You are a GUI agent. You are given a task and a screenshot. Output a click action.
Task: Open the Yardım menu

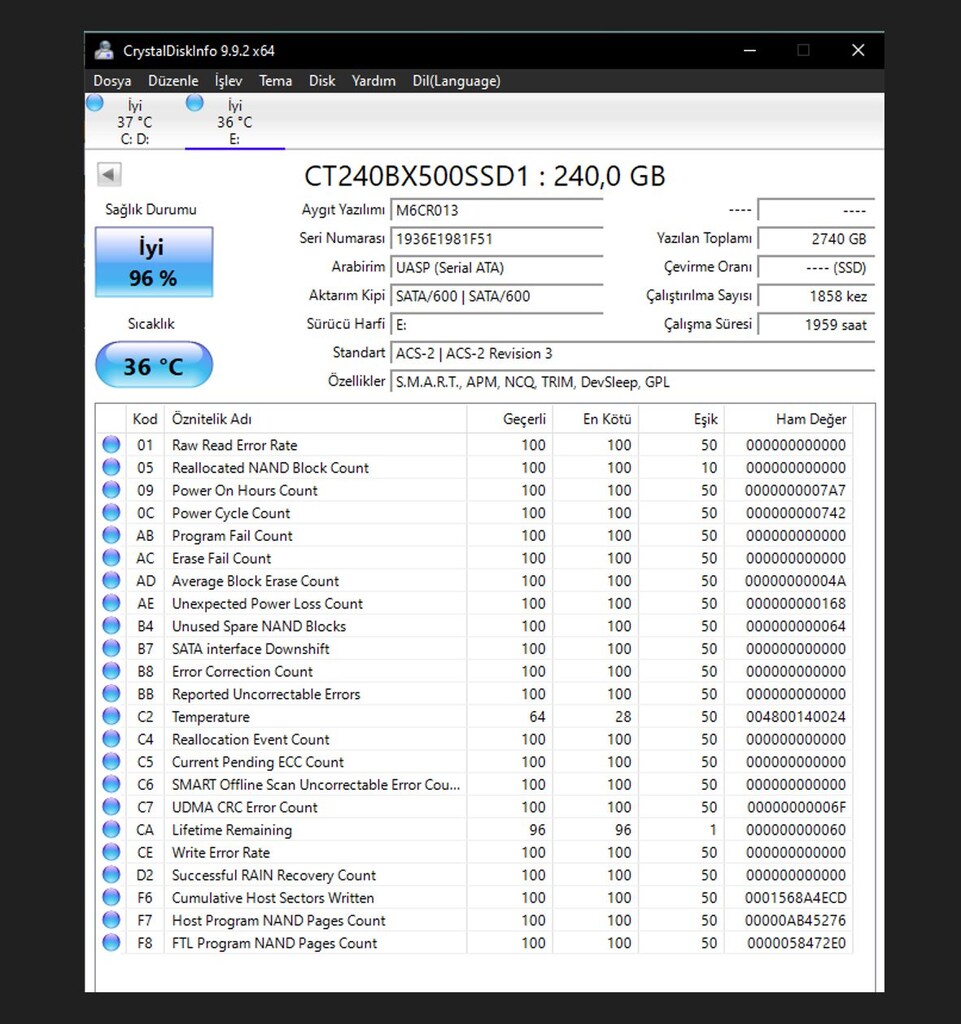[x=373, y=81]
